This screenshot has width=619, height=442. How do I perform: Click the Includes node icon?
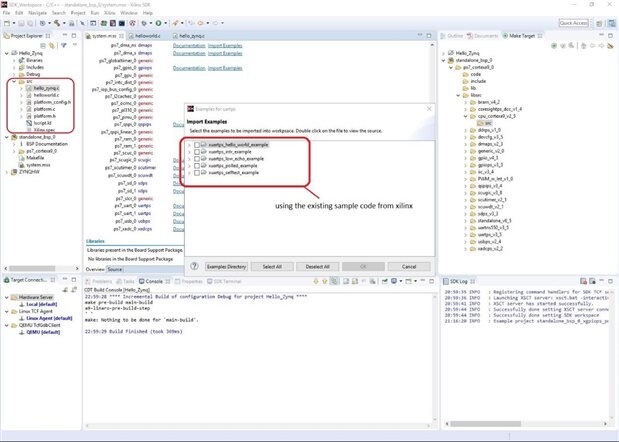(x=22, y=66)
